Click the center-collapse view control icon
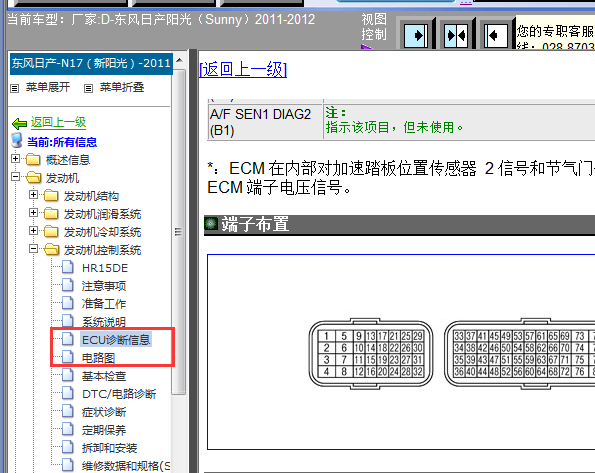The width and height of the screenshot is (595, 473). [x=456, y=36]
